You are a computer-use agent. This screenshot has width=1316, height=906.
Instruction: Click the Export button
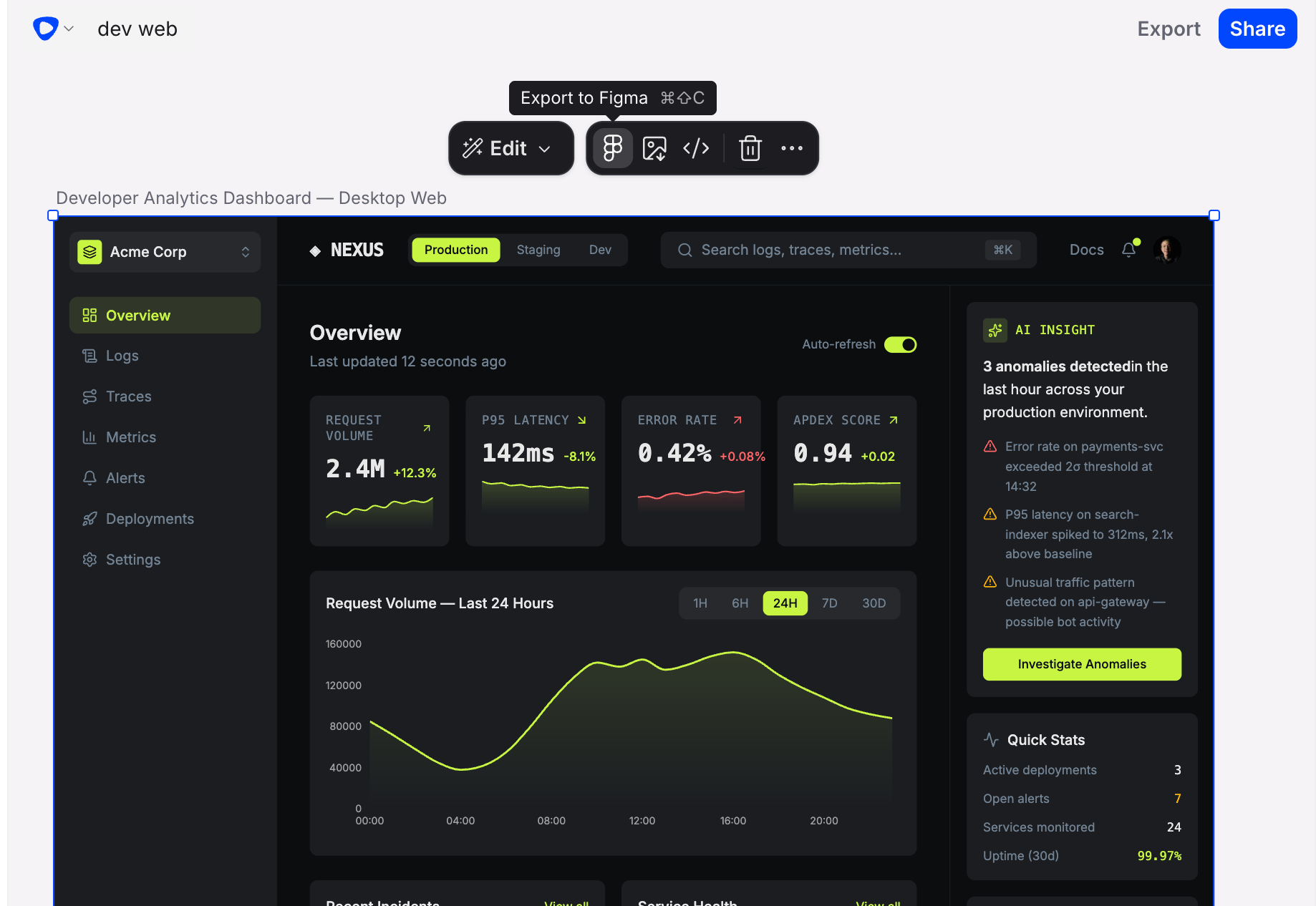click(1169, 29)
